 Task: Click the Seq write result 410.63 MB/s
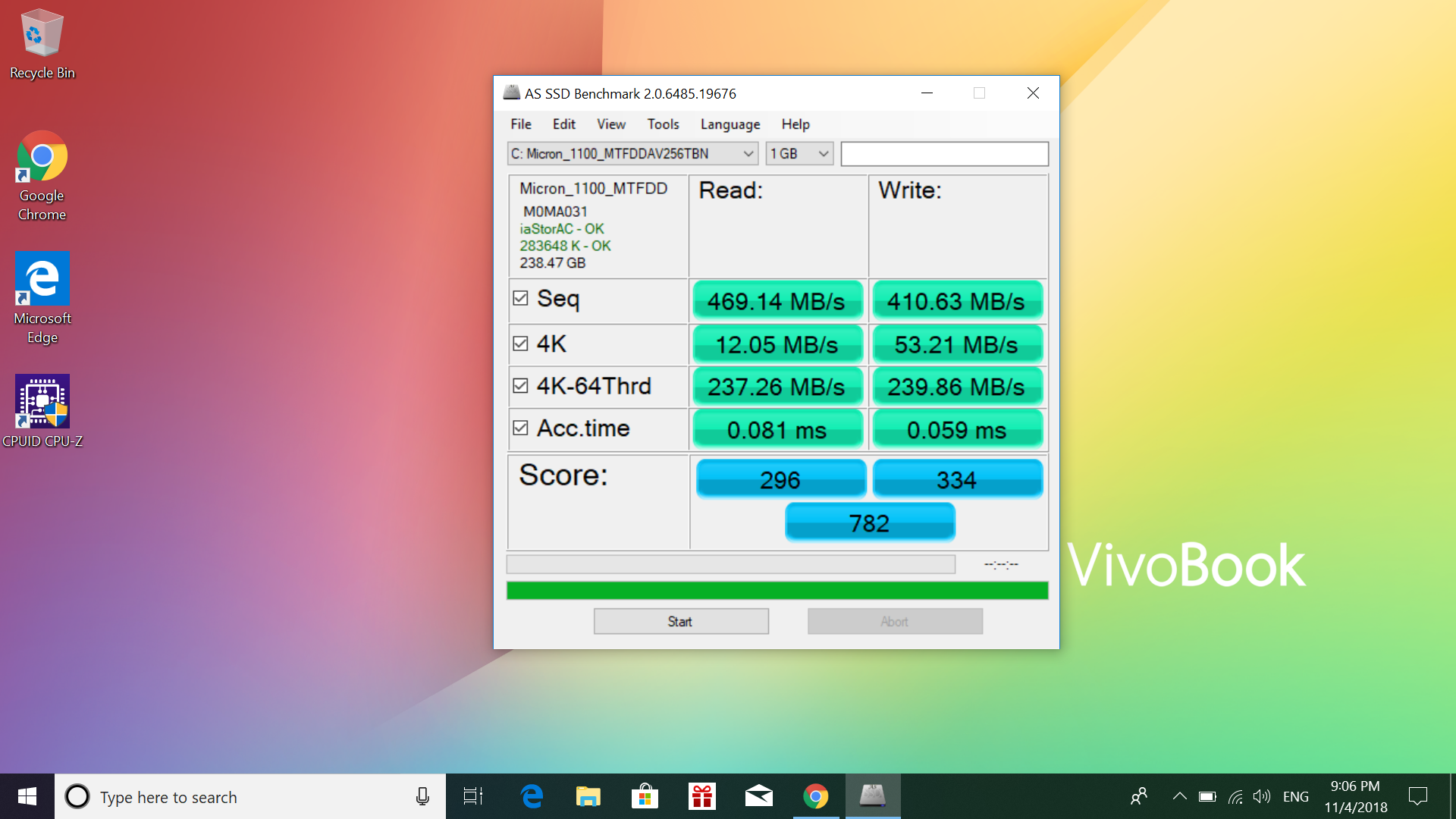click(x=957, y=300)
